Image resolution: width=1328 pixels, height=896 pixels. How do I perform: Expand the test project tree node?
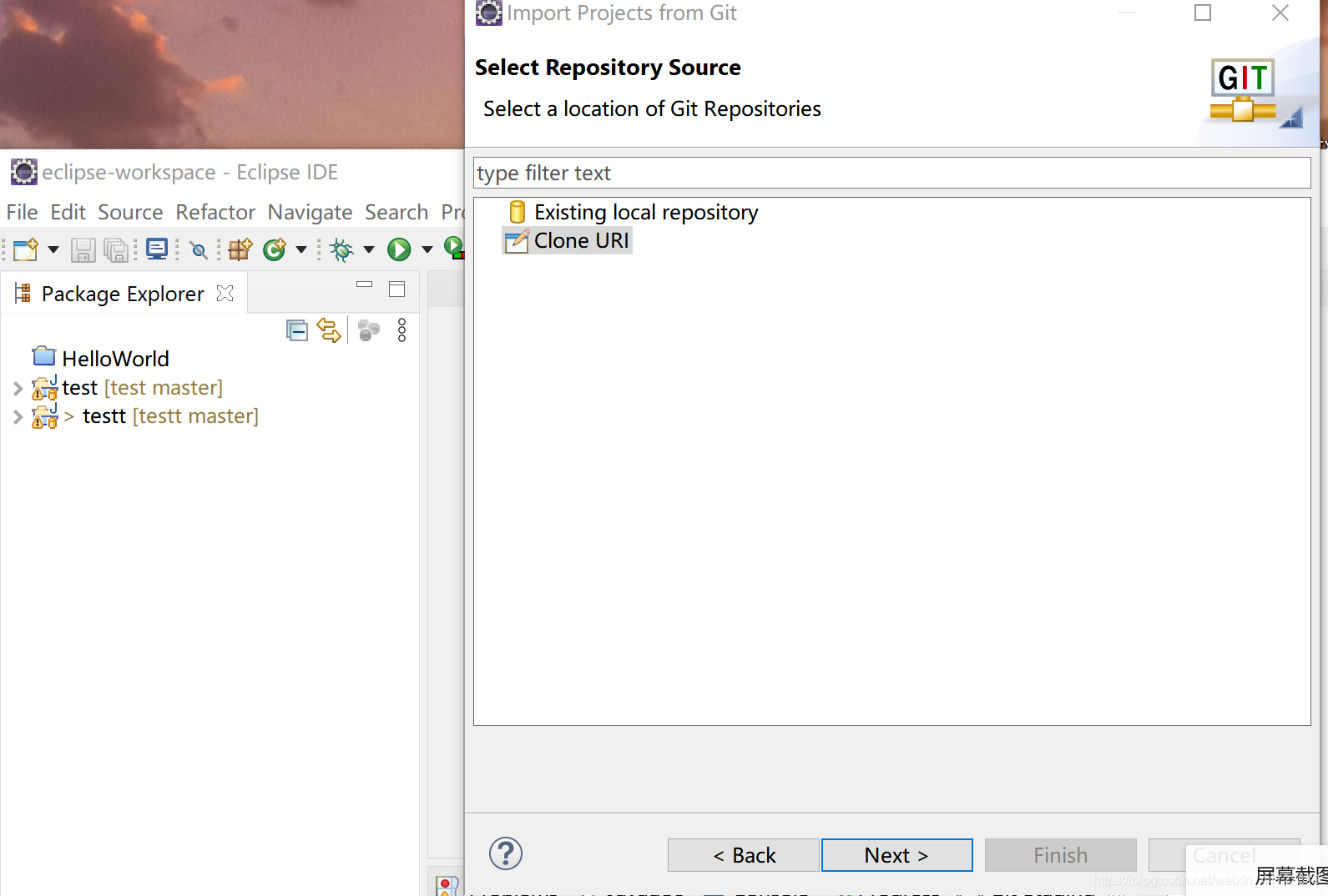pos(18,388)
